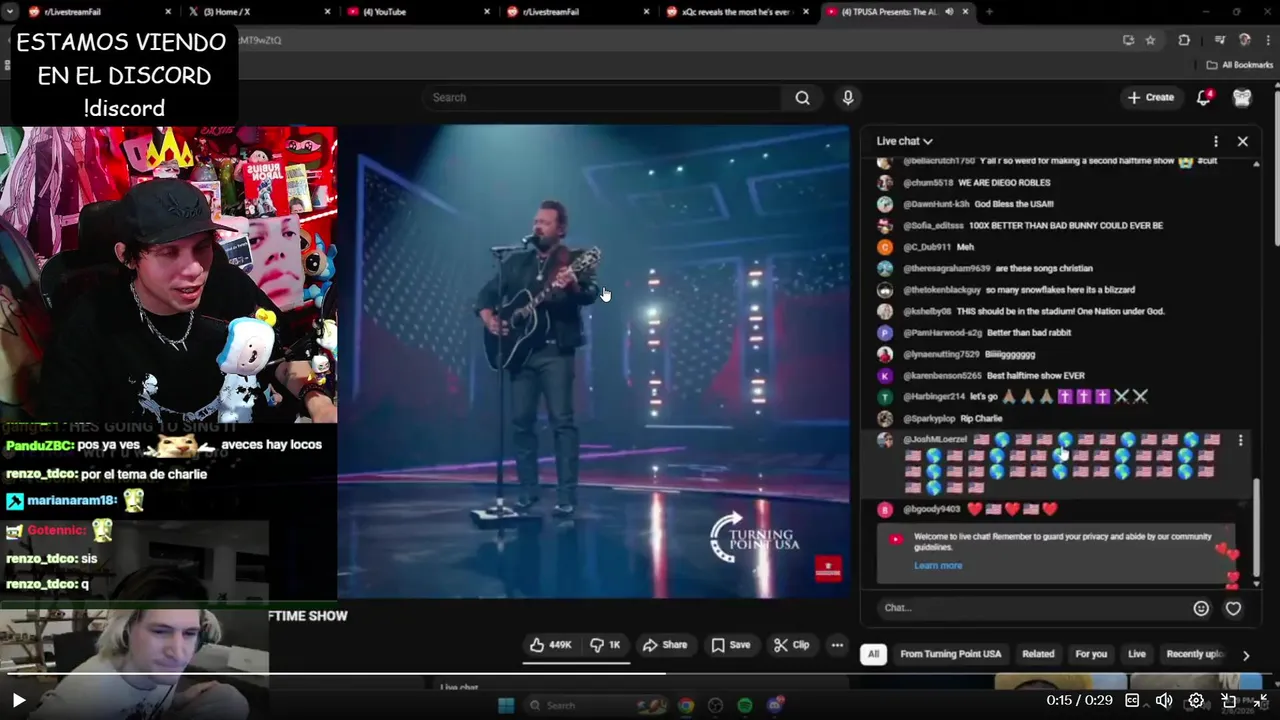Save the video to a playlist
The height and width of the screenshot is (720, 1280).
click(731, 645)
